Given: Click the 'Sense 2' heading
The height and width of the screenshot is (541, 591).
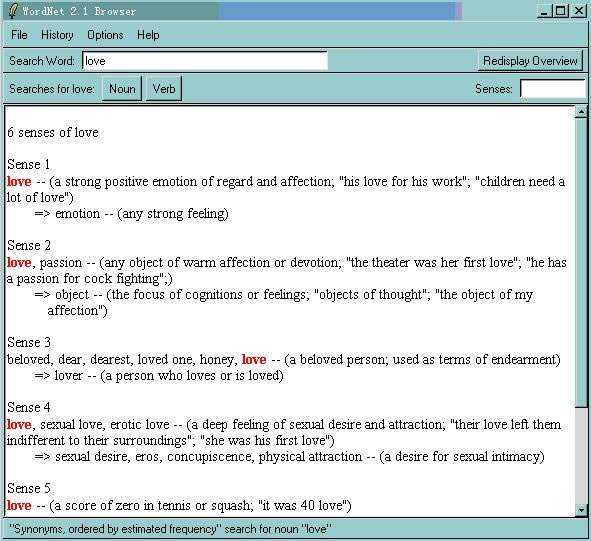Looking at the screenshot, I should [x=29, y=245].
